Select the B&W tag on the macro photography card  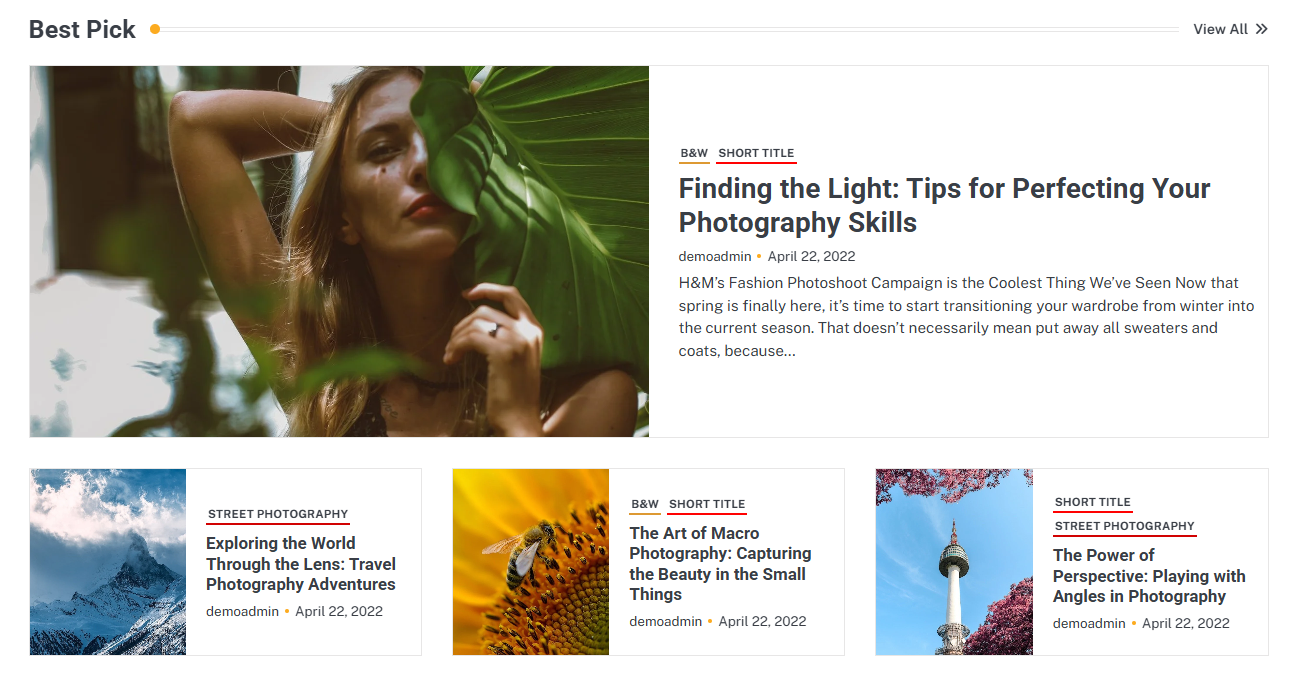[645, 504]
